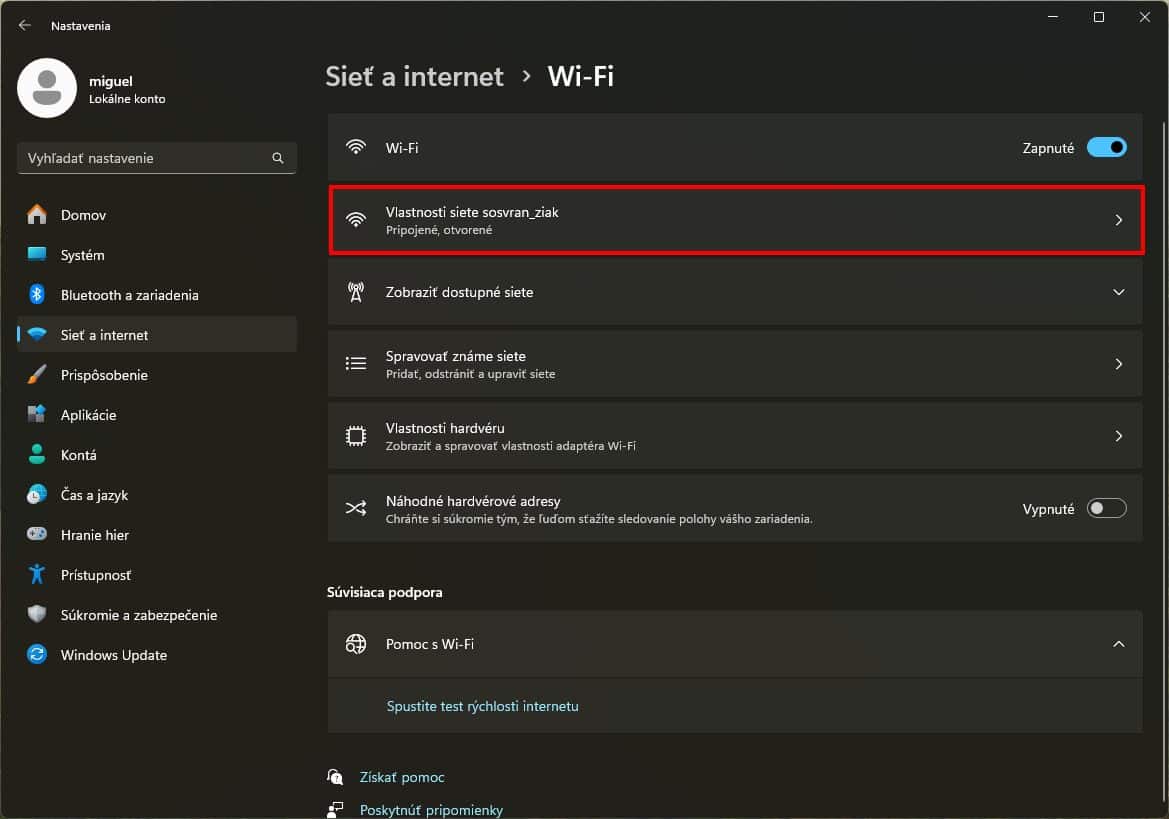Click the list icon beside Spravovať známe siete
This screenshot has height=819, width=1169.
[x=356, y=364]
